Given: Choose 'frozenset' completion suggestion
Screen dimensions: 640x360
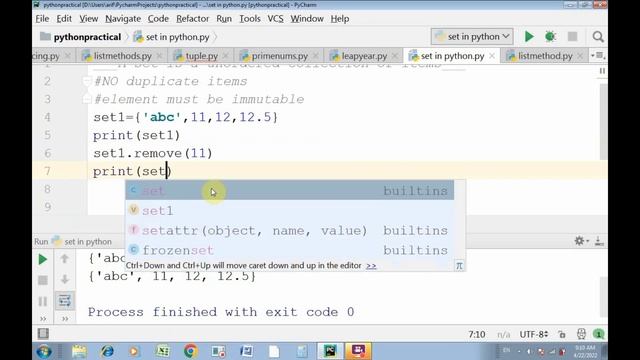Looking at the screenshot, I should point(289,250).
